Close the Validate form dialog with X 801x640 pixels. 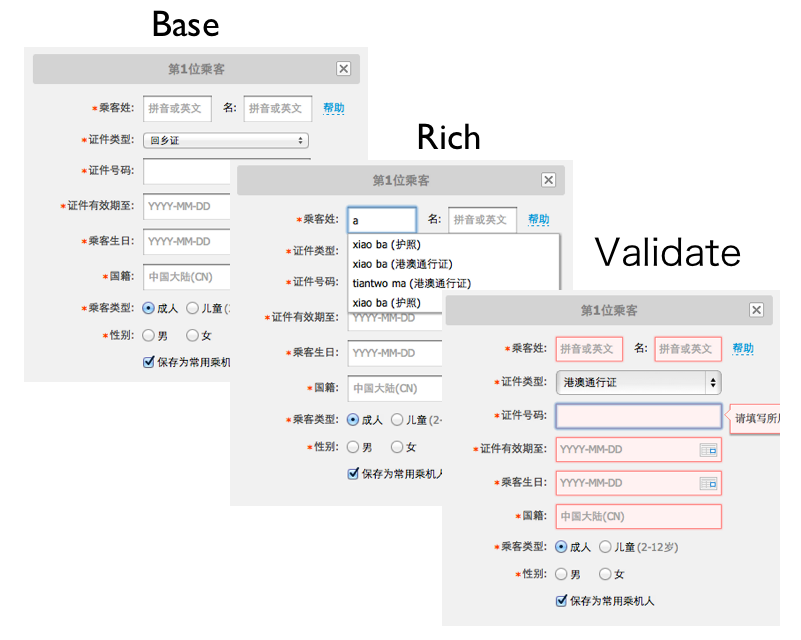pos(756,311)
